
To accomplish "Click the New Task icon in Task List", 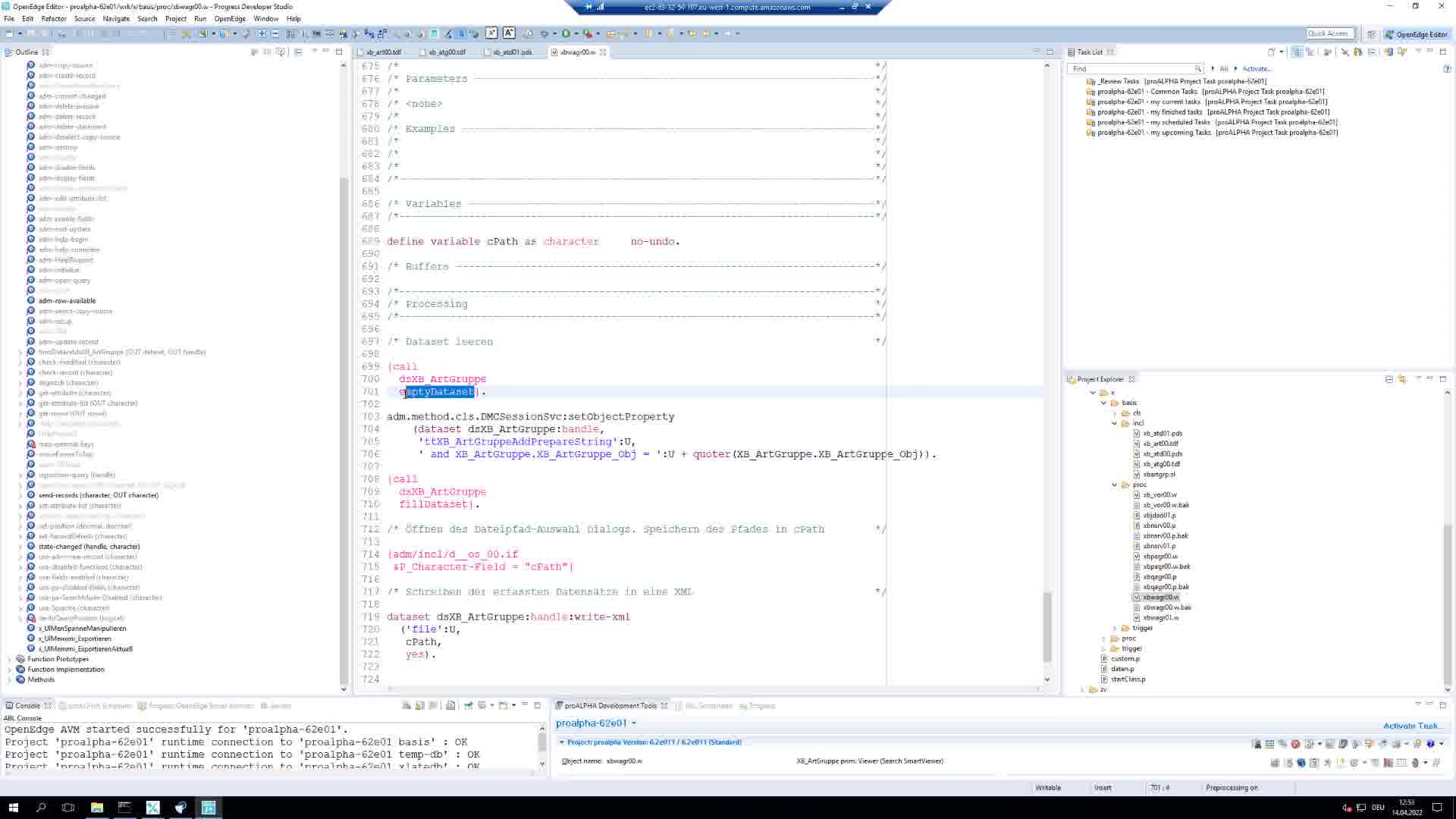I will 1272,52.
